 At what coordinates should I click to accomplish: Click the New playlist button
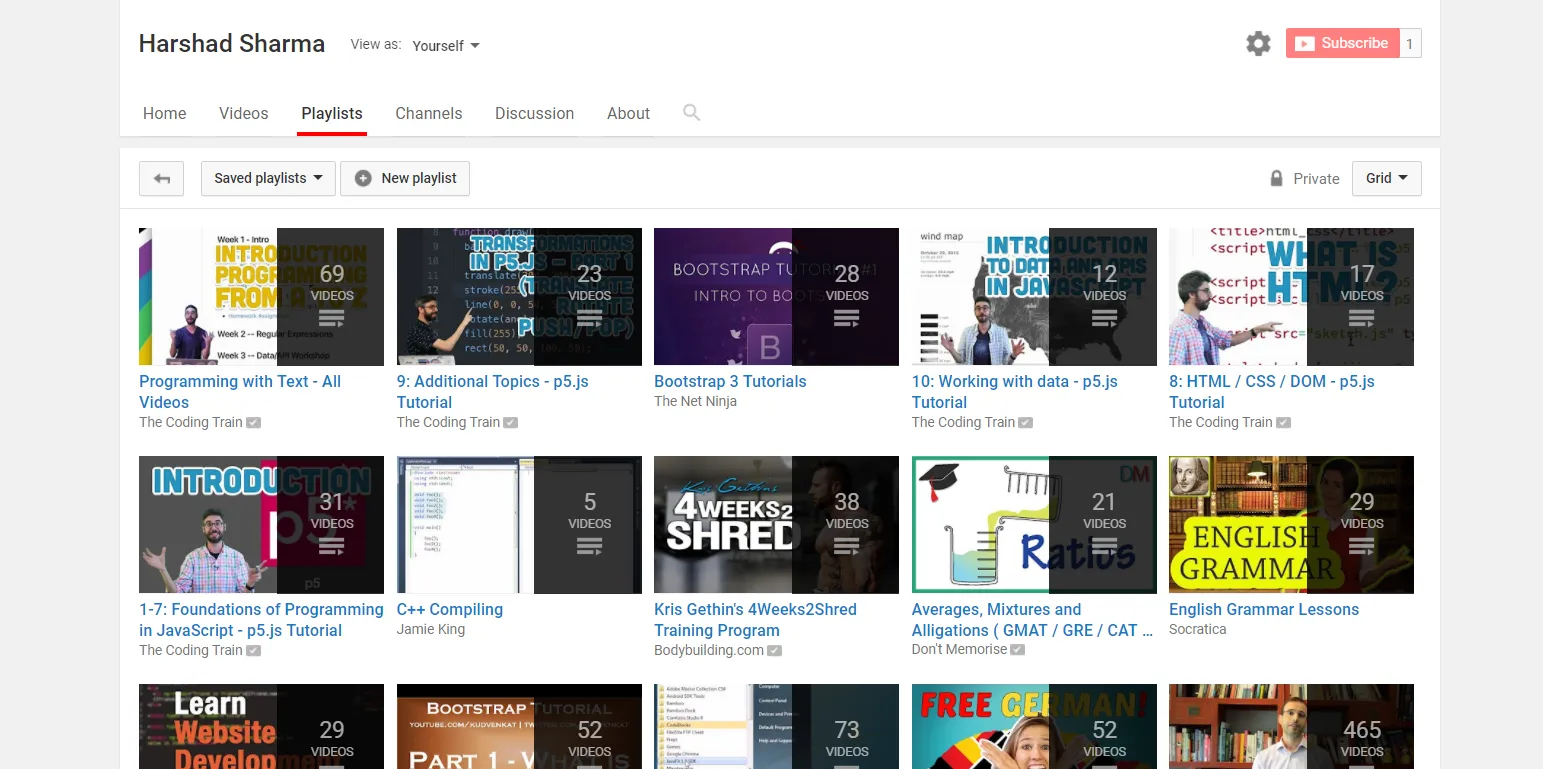pyautogui.click(x=405, y=178)
